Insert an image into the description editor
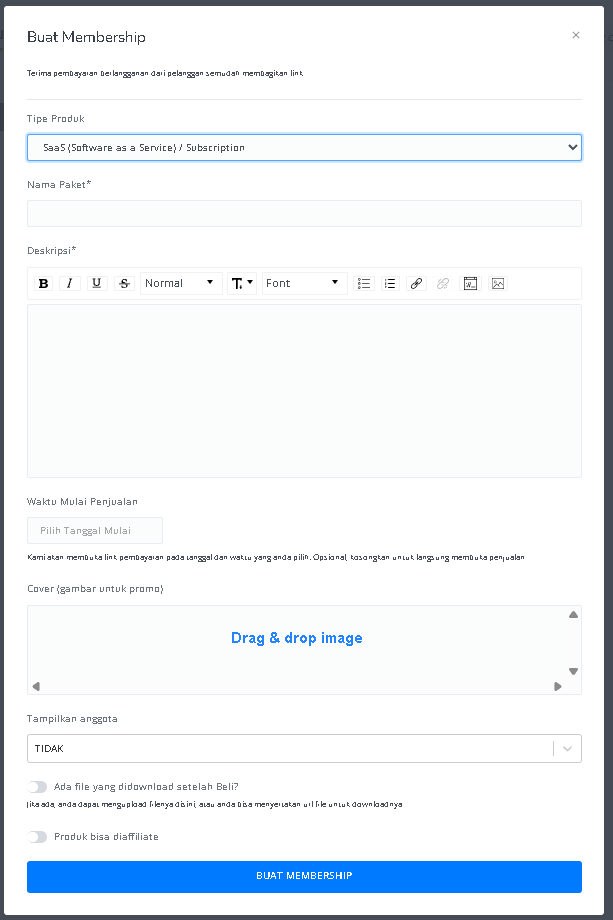This screenshot has height=920, width=613. [x=498, y=283]
